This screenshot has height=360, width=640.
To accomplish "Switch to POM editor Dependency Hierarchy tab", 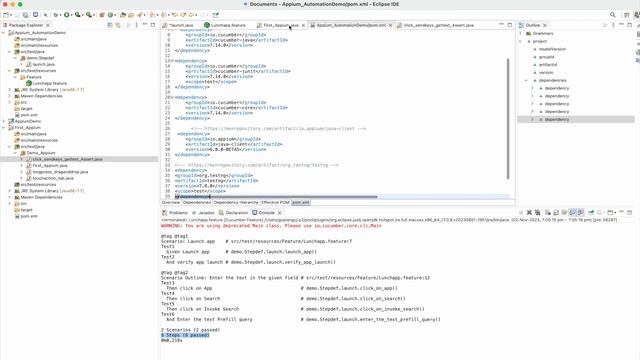I will pos(236,202).
